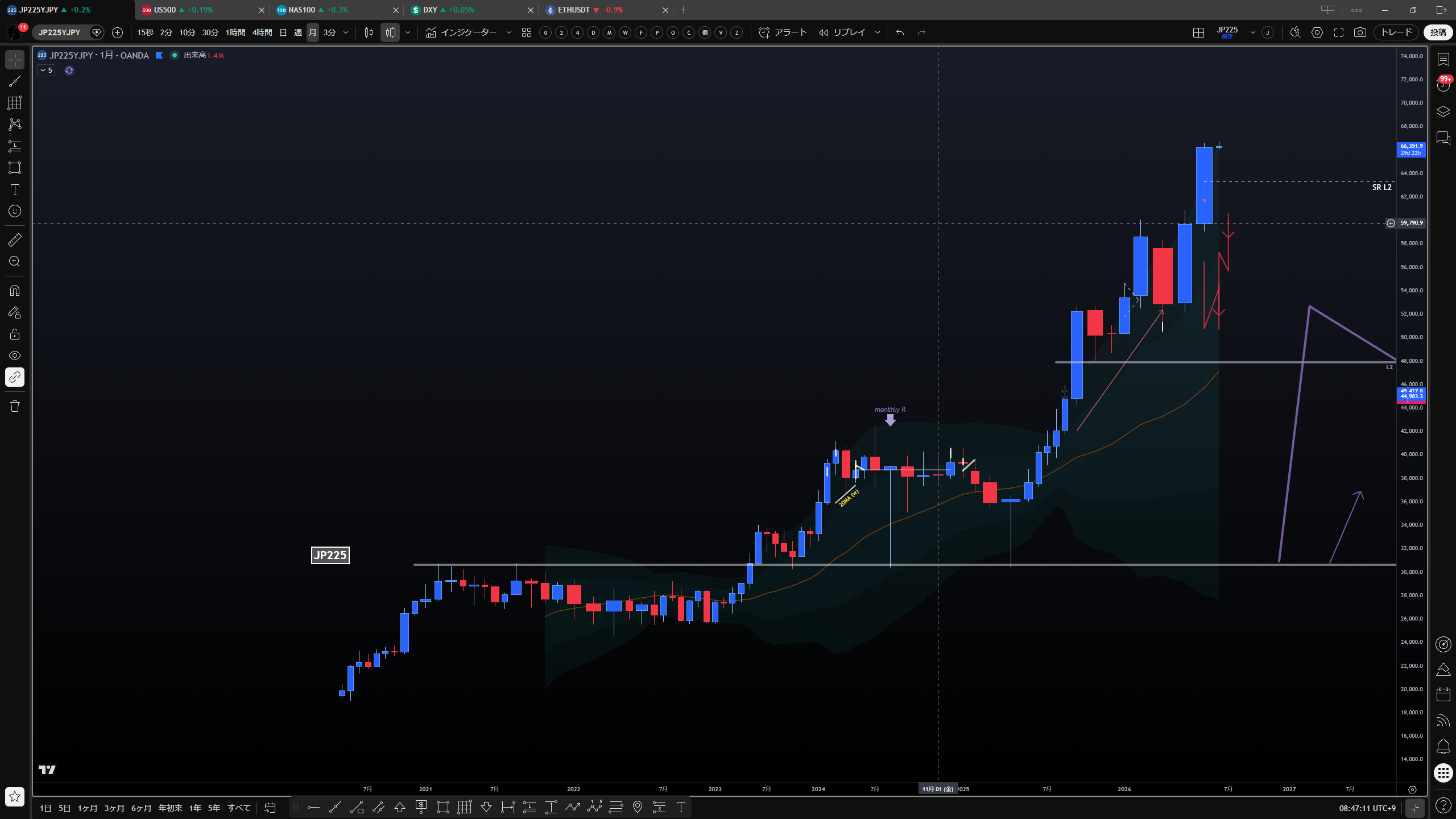This screenshot has width=1456, height=819.
Task: Click the 投稿 publish button
Action: pos(1438,32)
